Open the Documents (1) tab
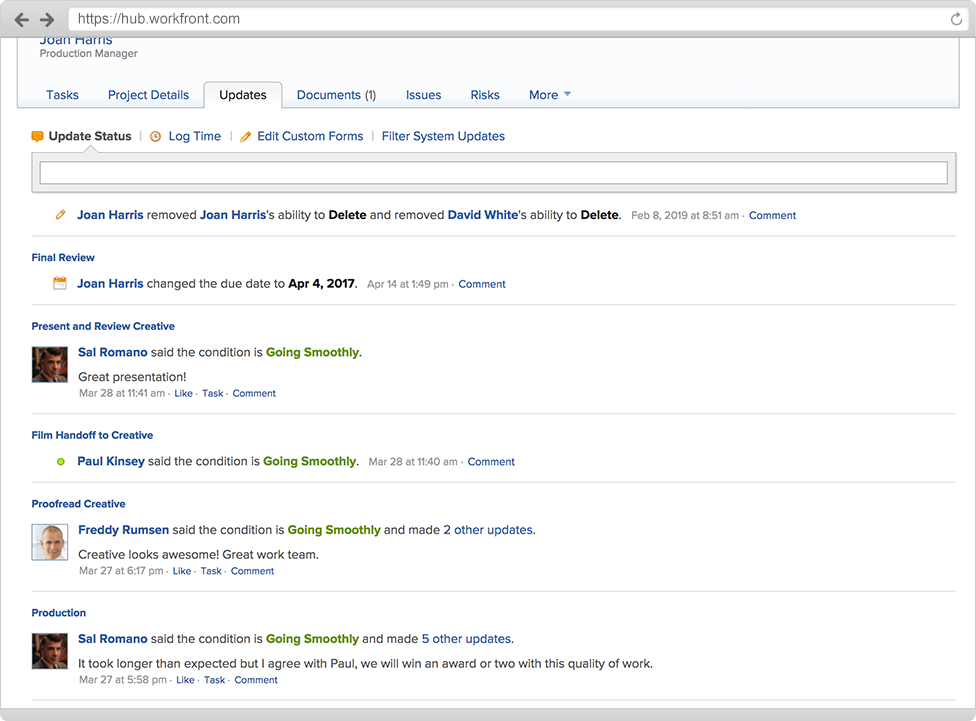Image resolution: width=976 pixels, height=721 pixels. tap(336, 95)
